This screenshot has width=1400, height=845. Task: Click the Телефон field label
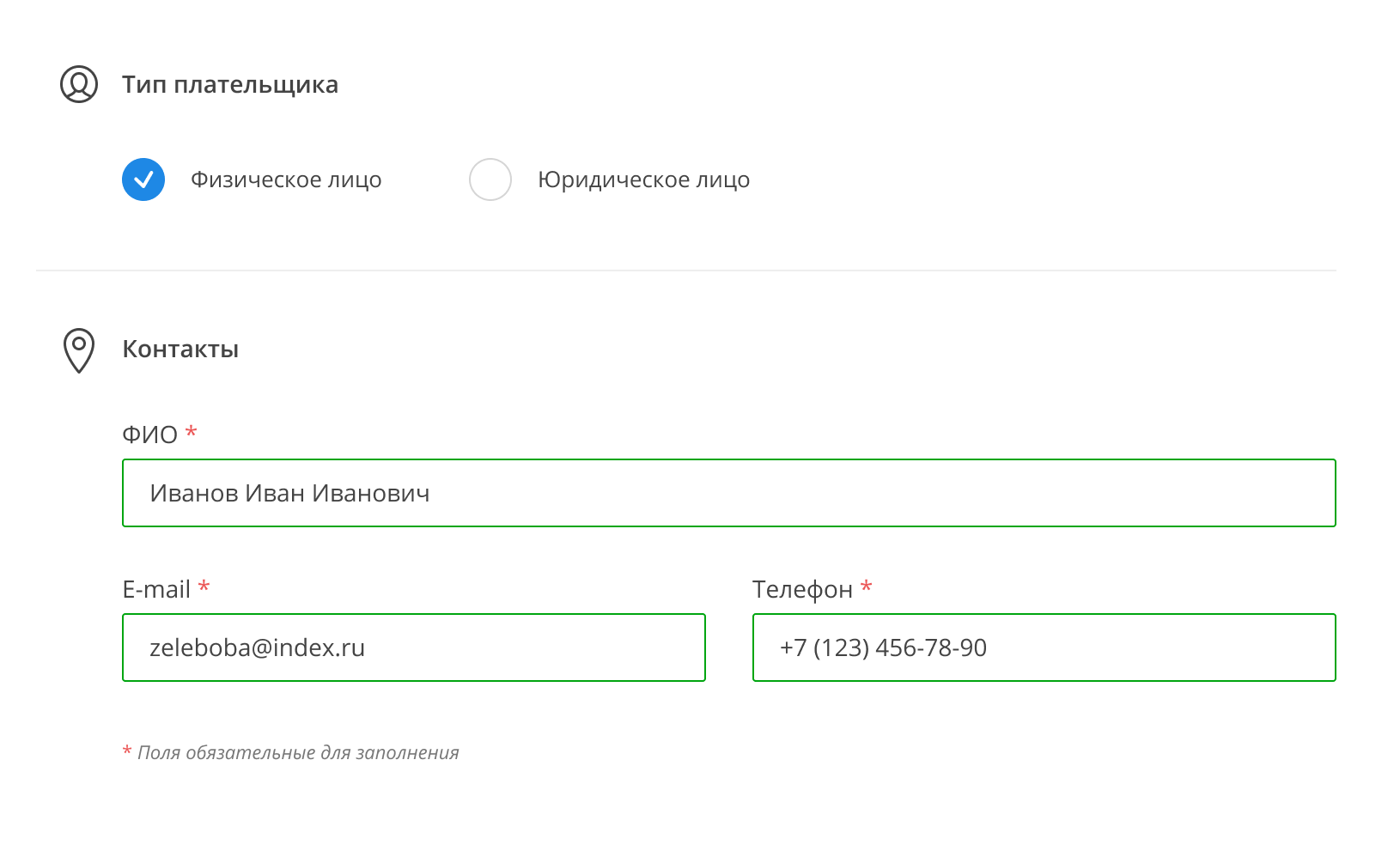coord(802,589)
